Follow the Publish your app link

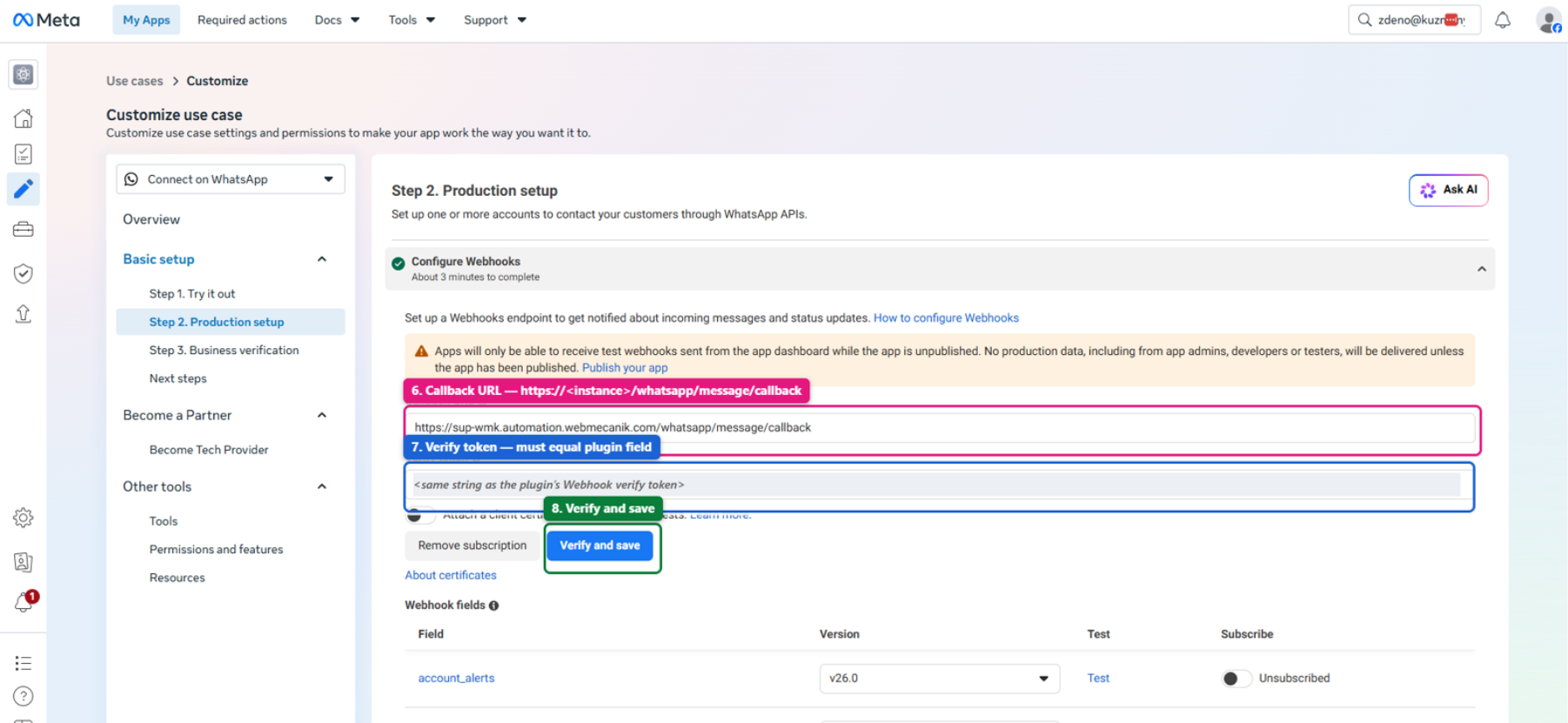point(625,368)
